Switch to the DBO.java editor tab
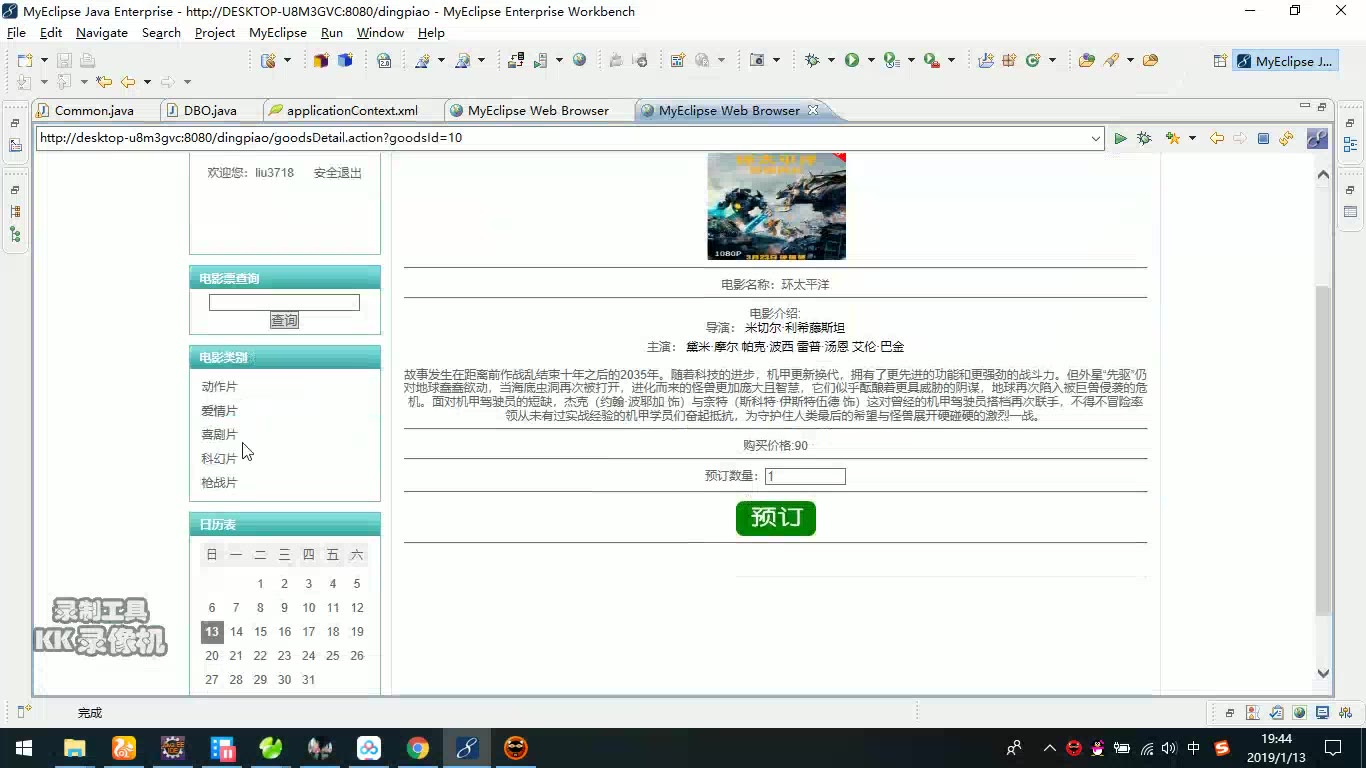This screenshot has height=768, width=1366. 210,111
